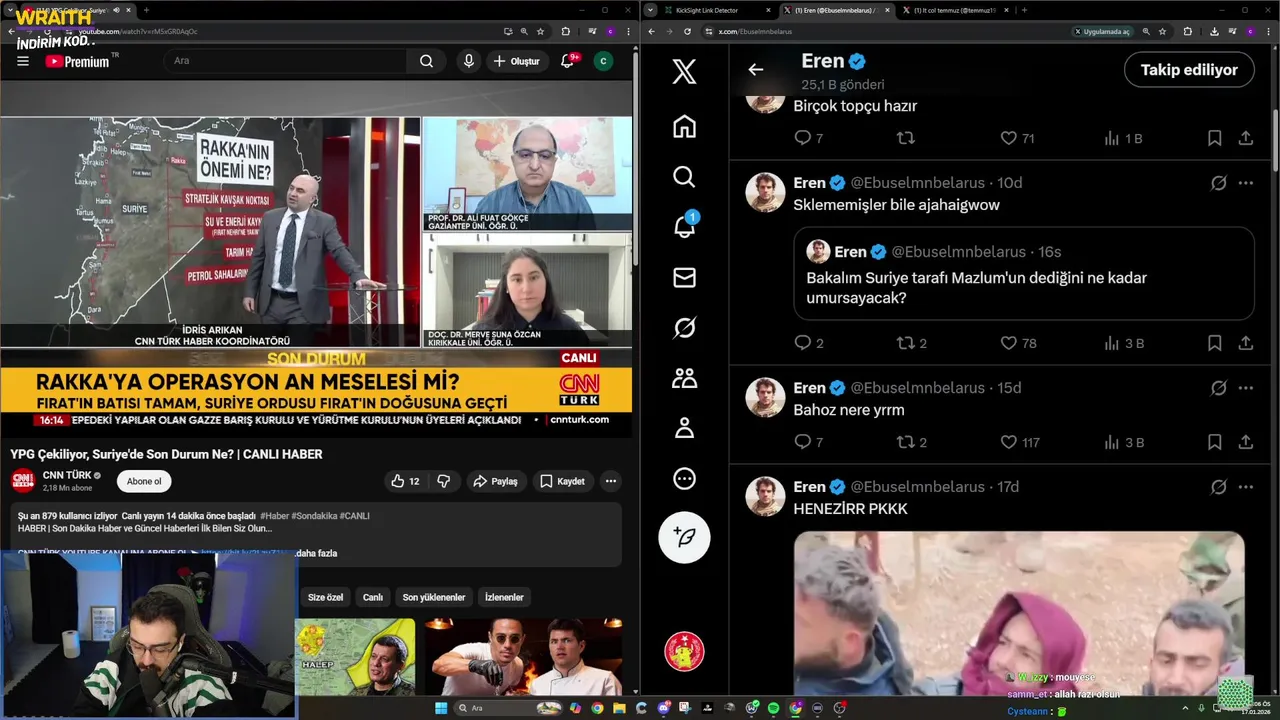
Task: Bookmark the "Birçok topçu hazır" post
Action: [1214, 138]
